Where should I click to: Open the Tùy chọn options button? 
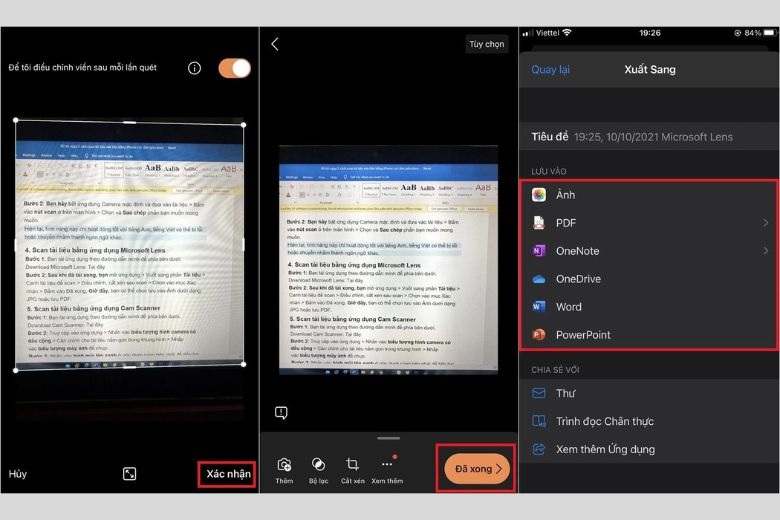pyautogui.click(x=487, y=44)
